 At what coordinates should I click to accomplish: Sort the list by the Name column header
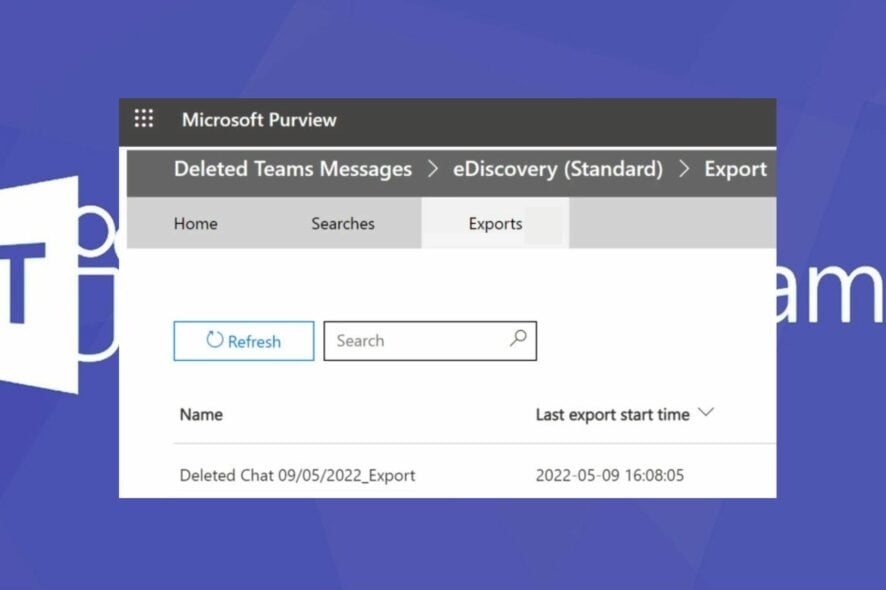201,413
